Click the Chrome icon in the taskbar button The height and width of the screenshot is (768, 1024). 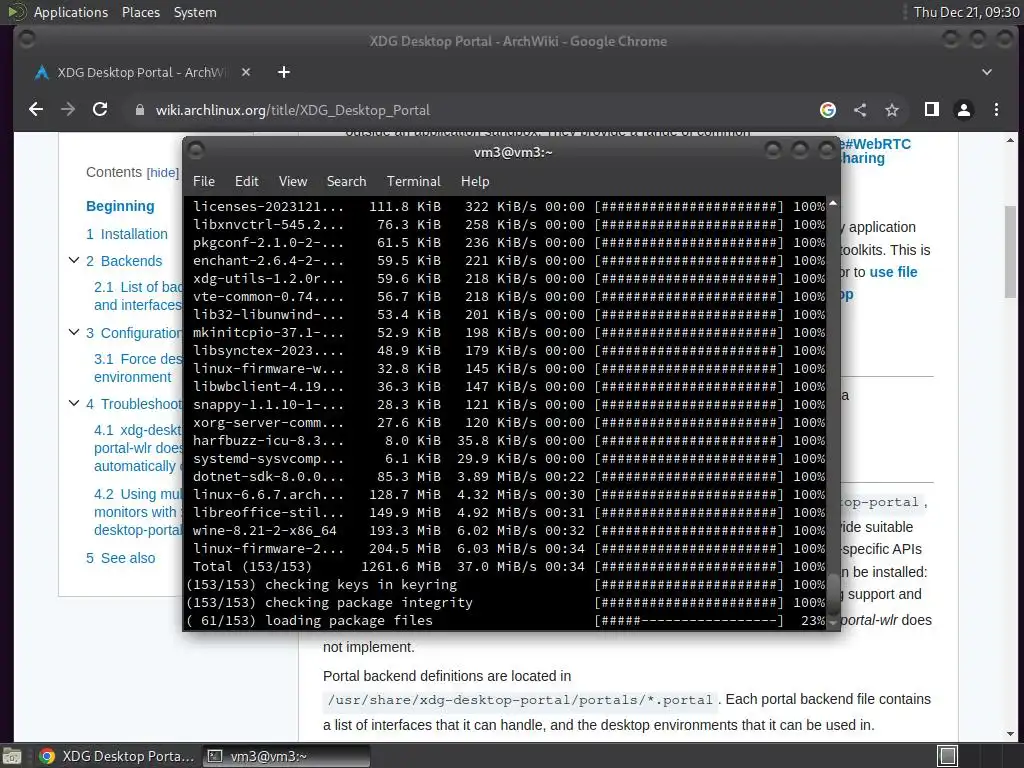point(47,756)
